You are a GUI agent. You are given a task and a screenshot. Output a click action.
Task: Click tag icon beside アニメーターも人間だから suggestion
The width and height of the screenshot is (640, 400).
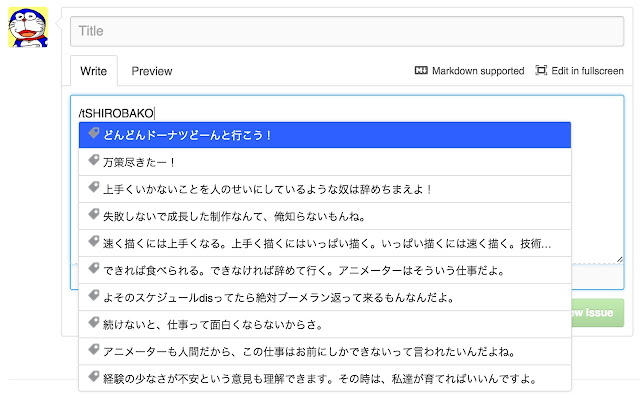tap(94, 349)
